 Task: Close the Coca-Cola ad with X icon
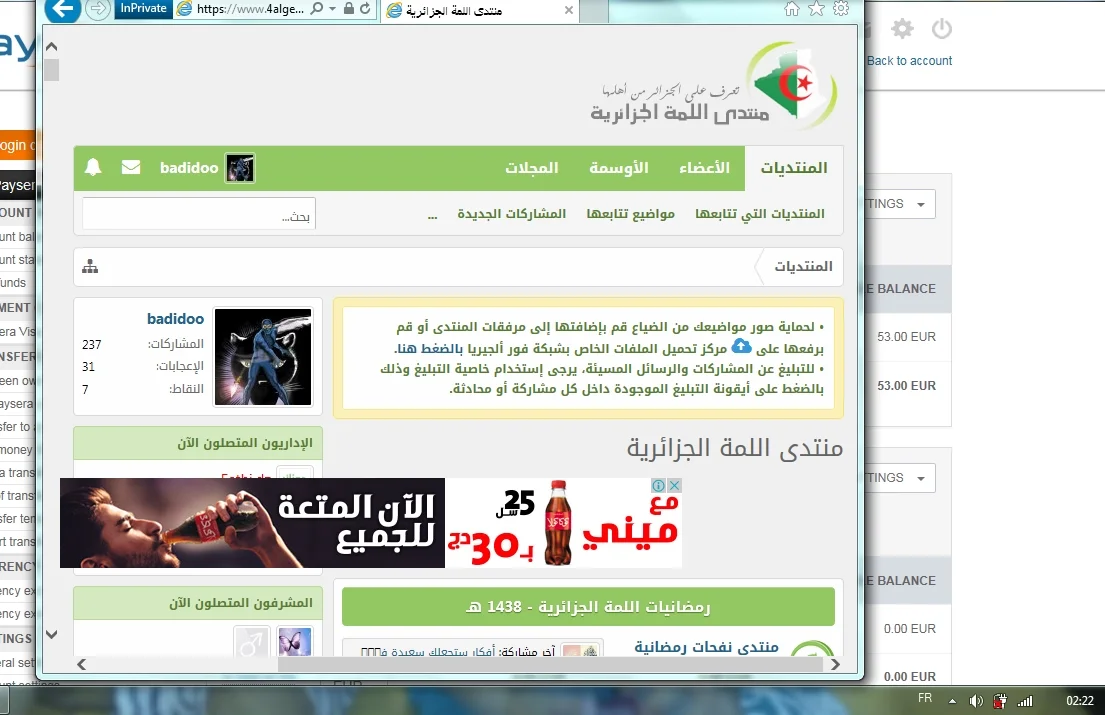click(674, 486)
